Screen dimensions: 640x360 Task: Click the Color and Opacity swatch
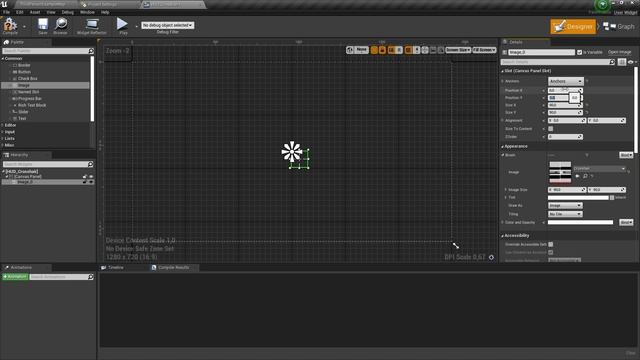[580, 222]
